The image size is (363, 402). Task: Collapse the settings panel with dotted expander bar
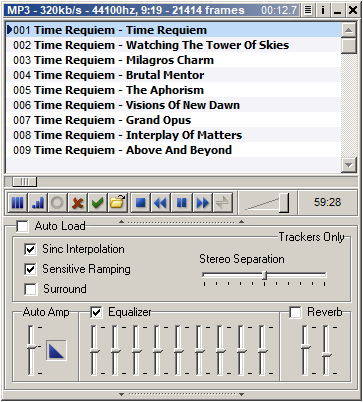[x=181, y=222]
